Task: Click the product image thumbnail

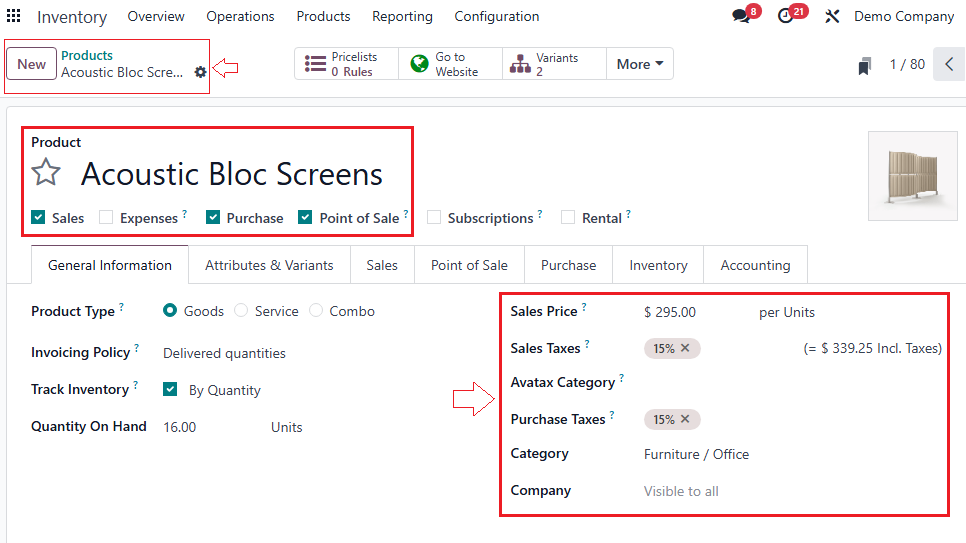Action: (x=909, y=176)
